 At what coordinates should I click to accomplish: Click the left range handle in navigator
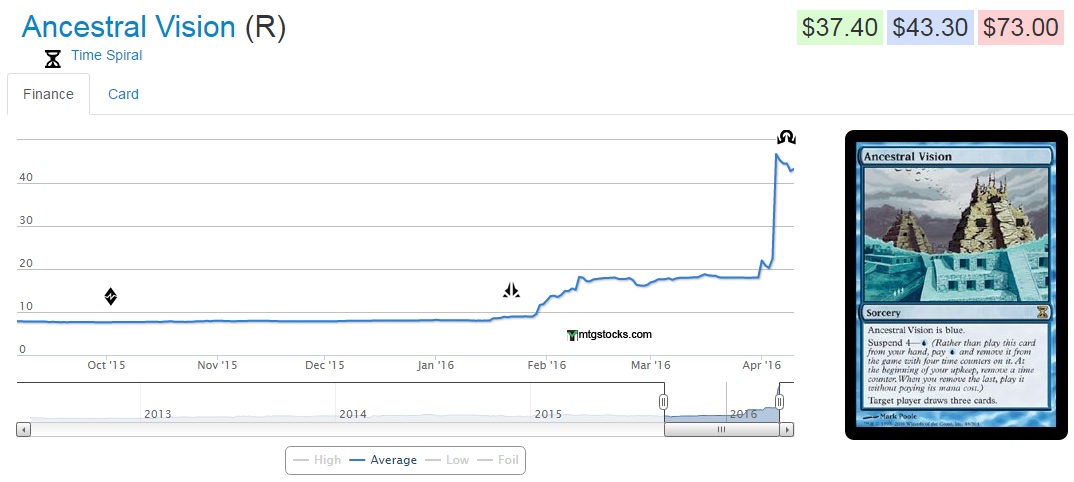pyautogui.click(x=663, y=402)
